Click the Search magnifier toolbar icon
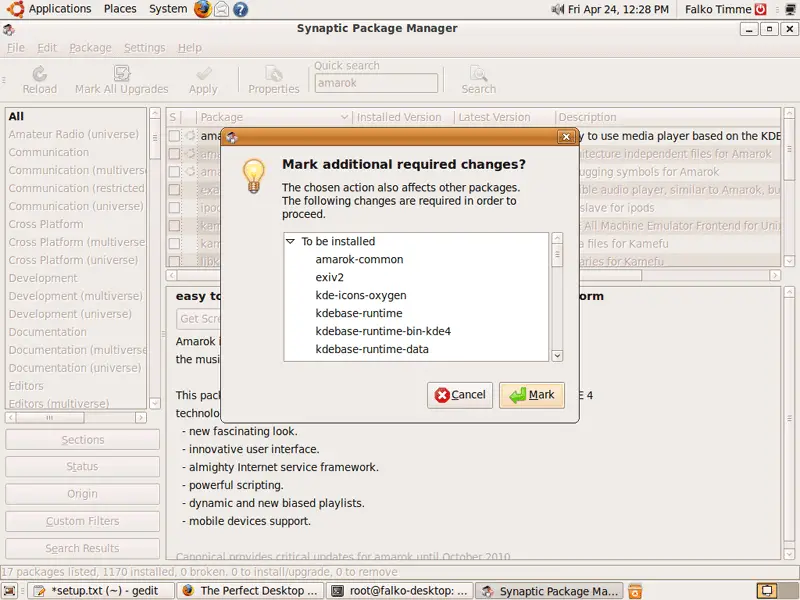 coord(479,74)
